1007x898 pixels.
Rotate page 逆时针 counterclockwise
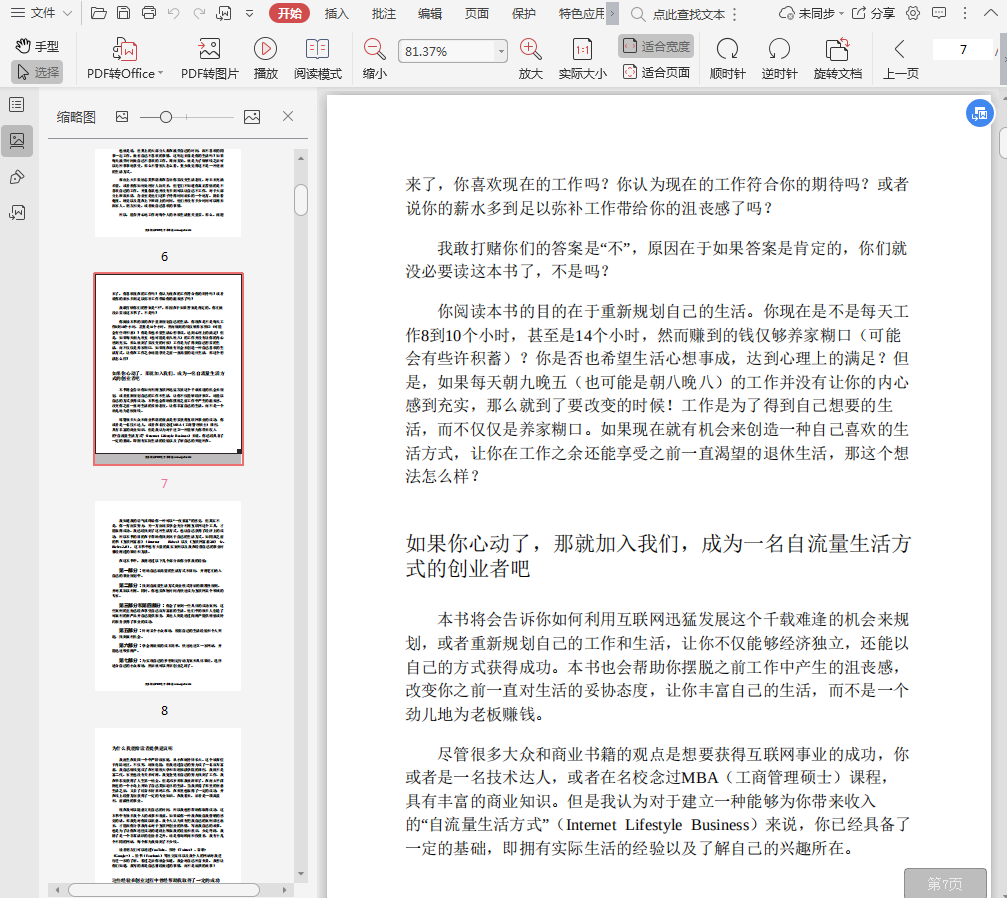[x=780, y=58]
